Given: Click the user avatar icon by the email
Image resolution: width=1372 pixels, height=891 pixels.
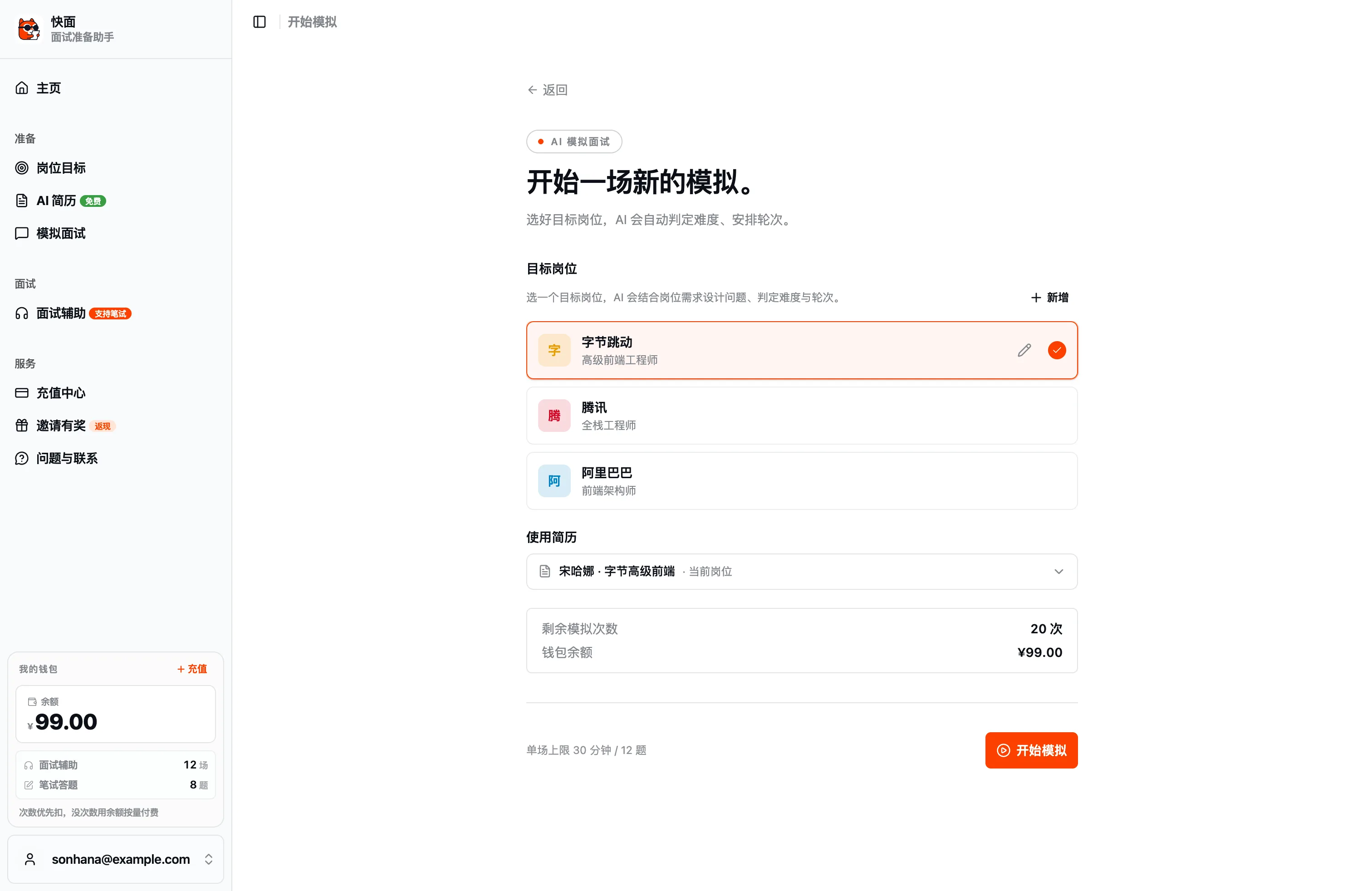Looking at the screenshot, I should point(30,859).
